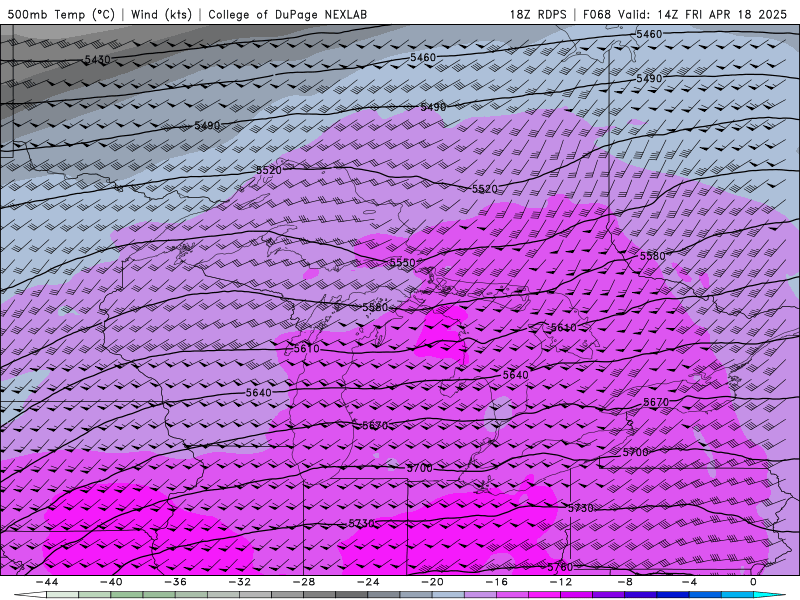This screenshot has height=600, width=800.
Task: Select the -20 colorbar scale label
Action: 432,582
